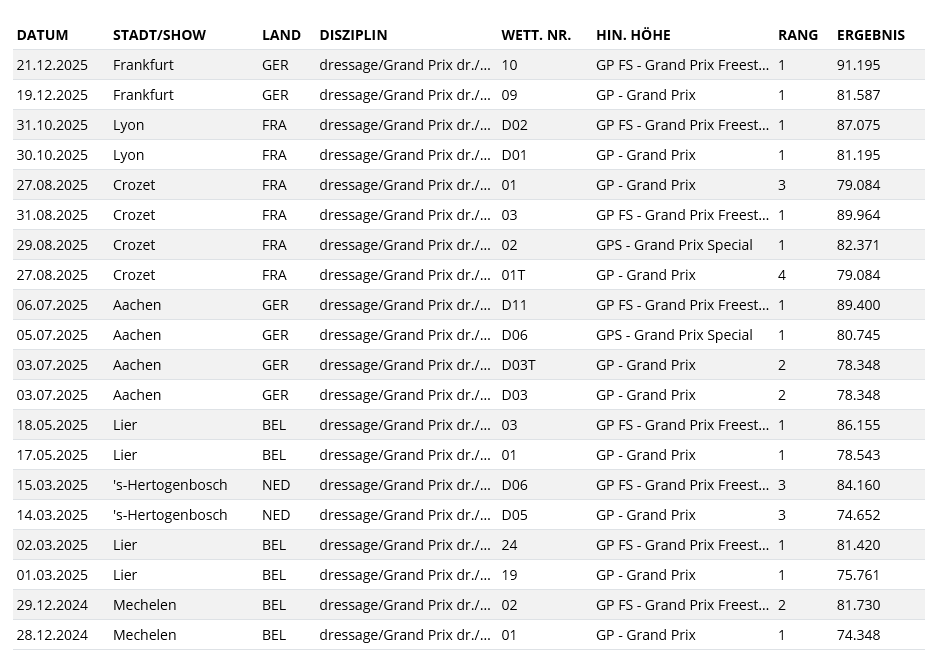The width and height of the screenshot is (925, 668).
Task: Click the result 74.652
Action: click(858, 515)
